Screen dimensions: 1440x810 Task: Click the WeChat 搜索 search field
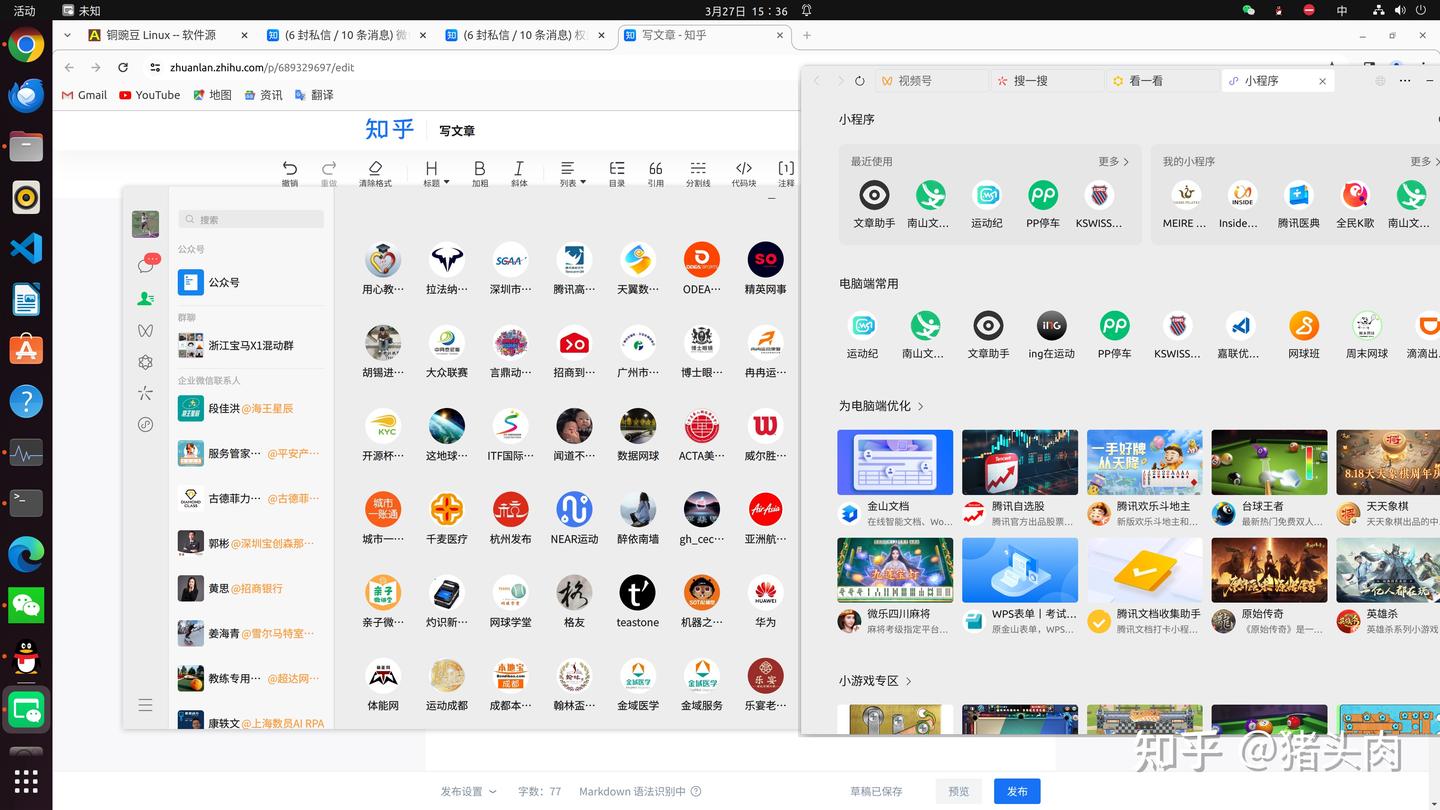[250, 218]
